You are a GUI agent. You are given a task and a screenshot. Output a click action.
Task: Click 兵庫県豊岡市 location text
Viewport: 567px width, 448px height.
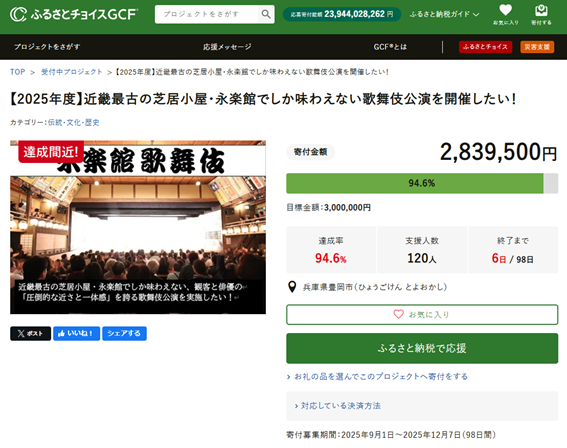coord(375,287)
